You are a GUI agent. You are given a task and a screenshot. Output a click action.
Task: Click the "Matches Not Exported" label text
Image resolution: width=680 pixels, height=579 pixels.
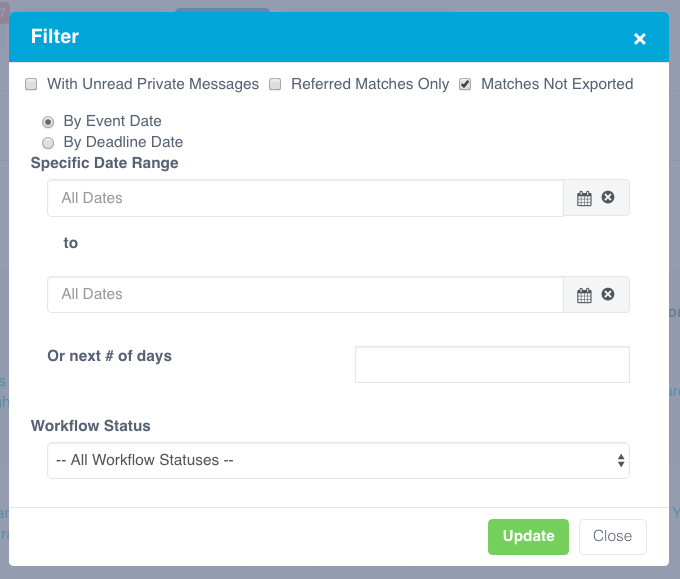coord(557,85)
